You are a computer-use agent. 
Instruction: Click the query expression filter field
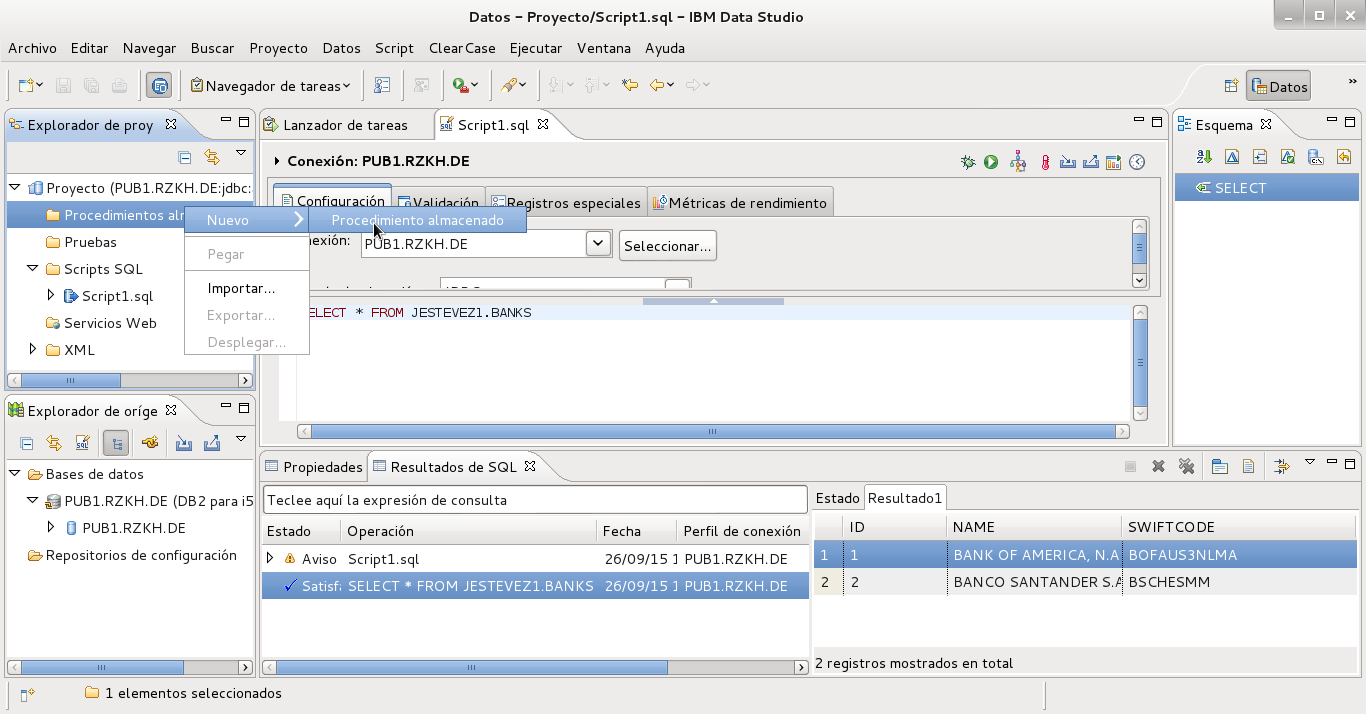pos(535,500)
